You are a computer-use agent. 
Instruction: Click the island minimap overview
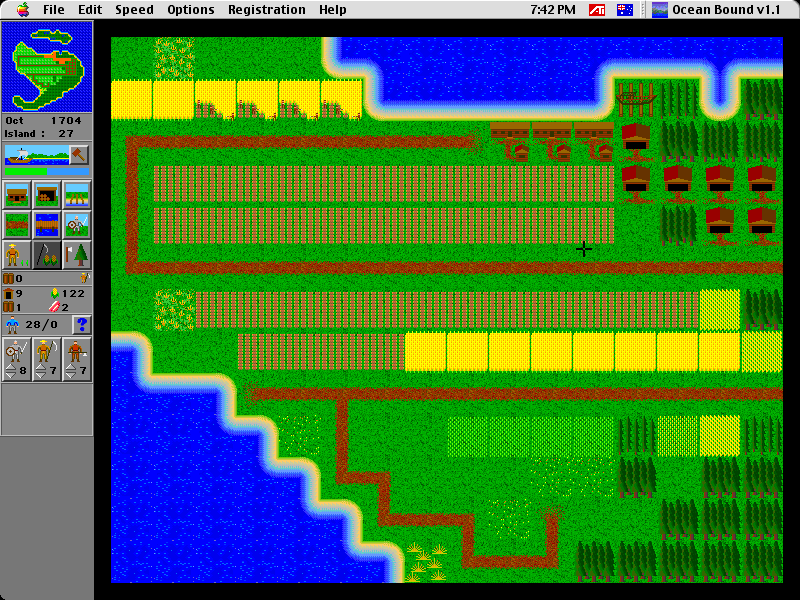(47, 67)
